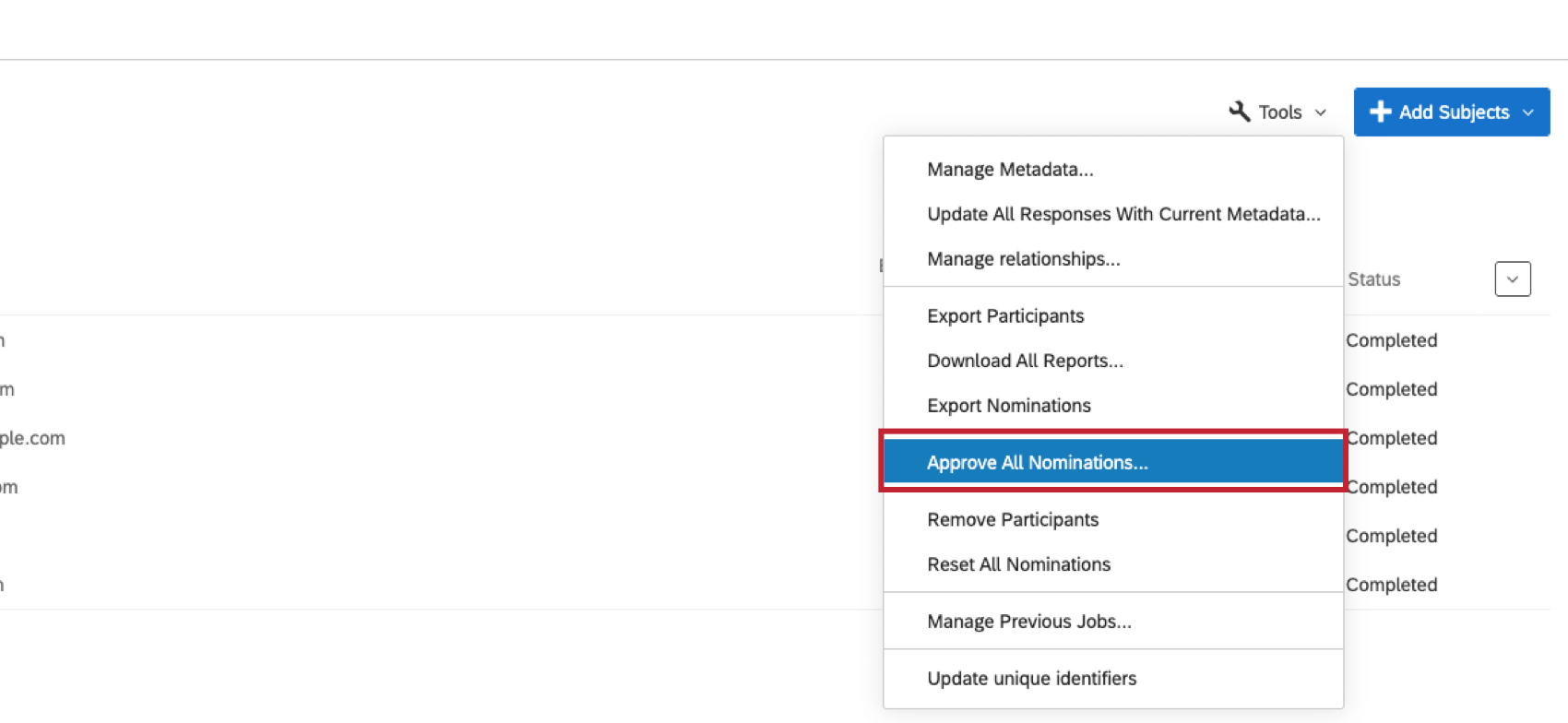Select Update unique identifiers
This screenshot has height=723, width=1568.
1031,679
